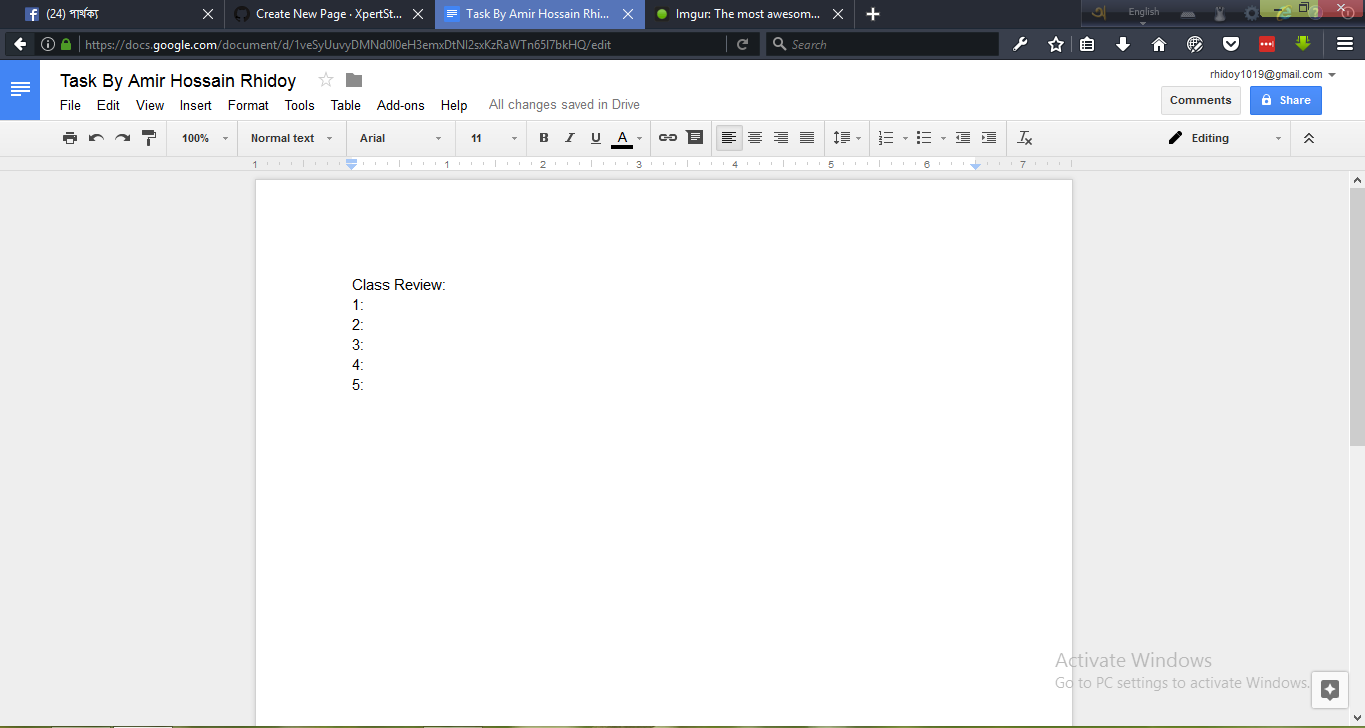Open a new browser tab
The width and height of the screenshot is (1365, 728).
[x=873, y=14]
